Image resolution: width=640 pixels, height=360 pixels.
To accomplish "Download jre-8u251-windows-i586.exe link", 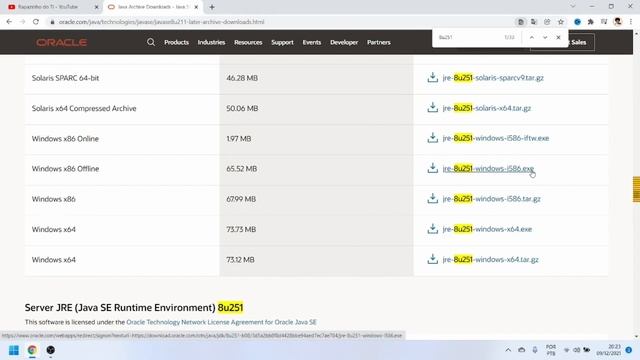I will pyautogui.click(x=488, y=168).
